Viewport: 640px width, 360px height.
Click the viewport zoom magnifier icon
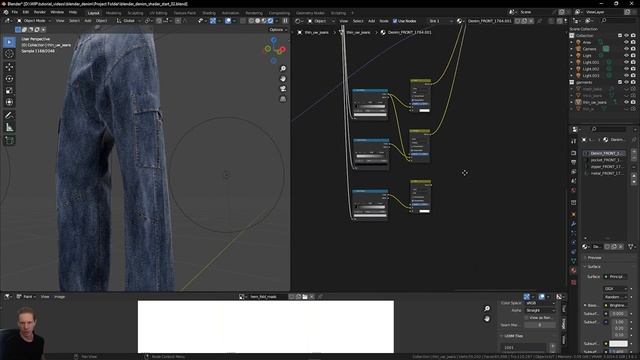click(283, 69)
